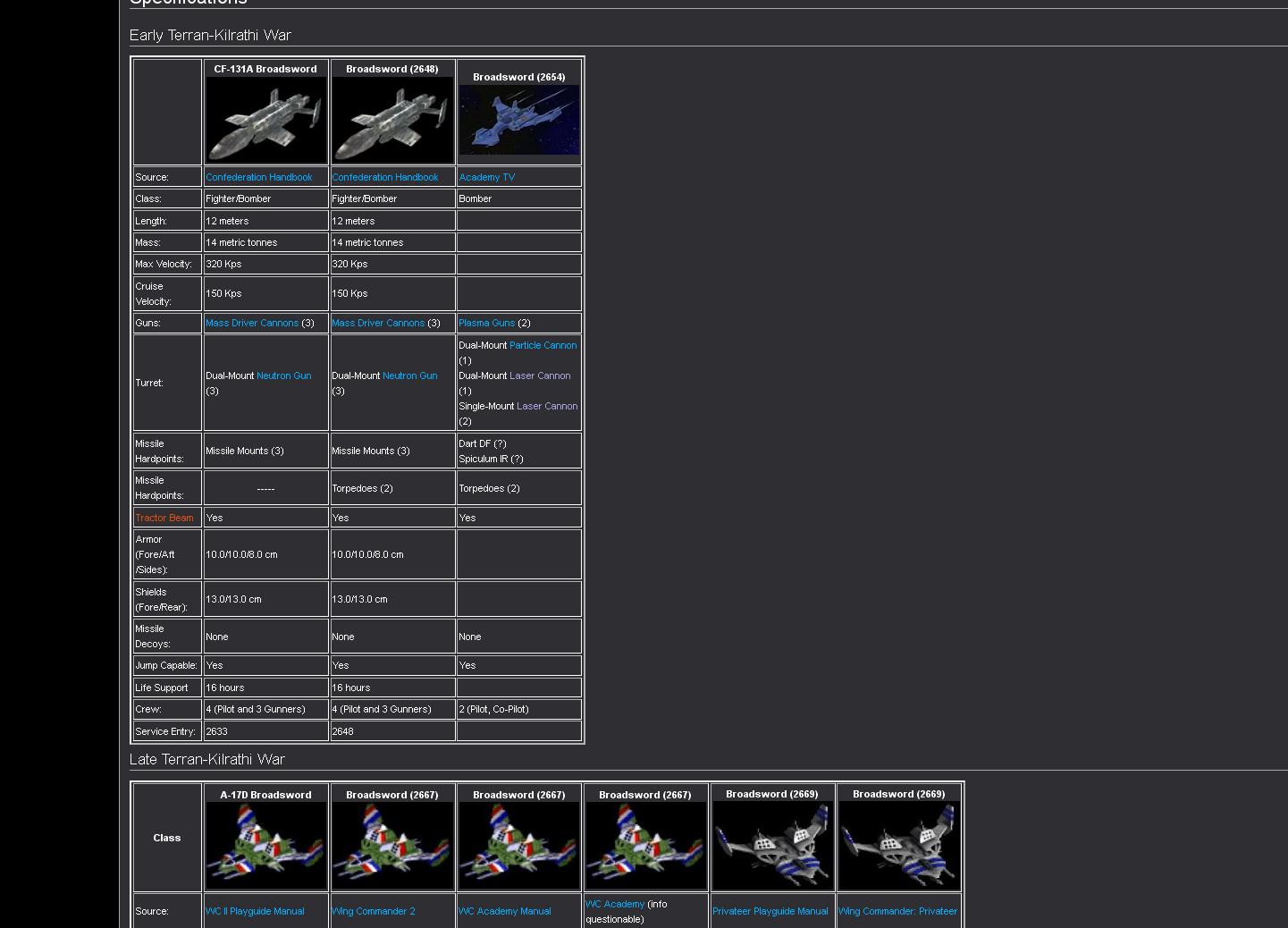Open Mass Driver Cannons in Broadsword (2648) column

(x=377, y=323)
